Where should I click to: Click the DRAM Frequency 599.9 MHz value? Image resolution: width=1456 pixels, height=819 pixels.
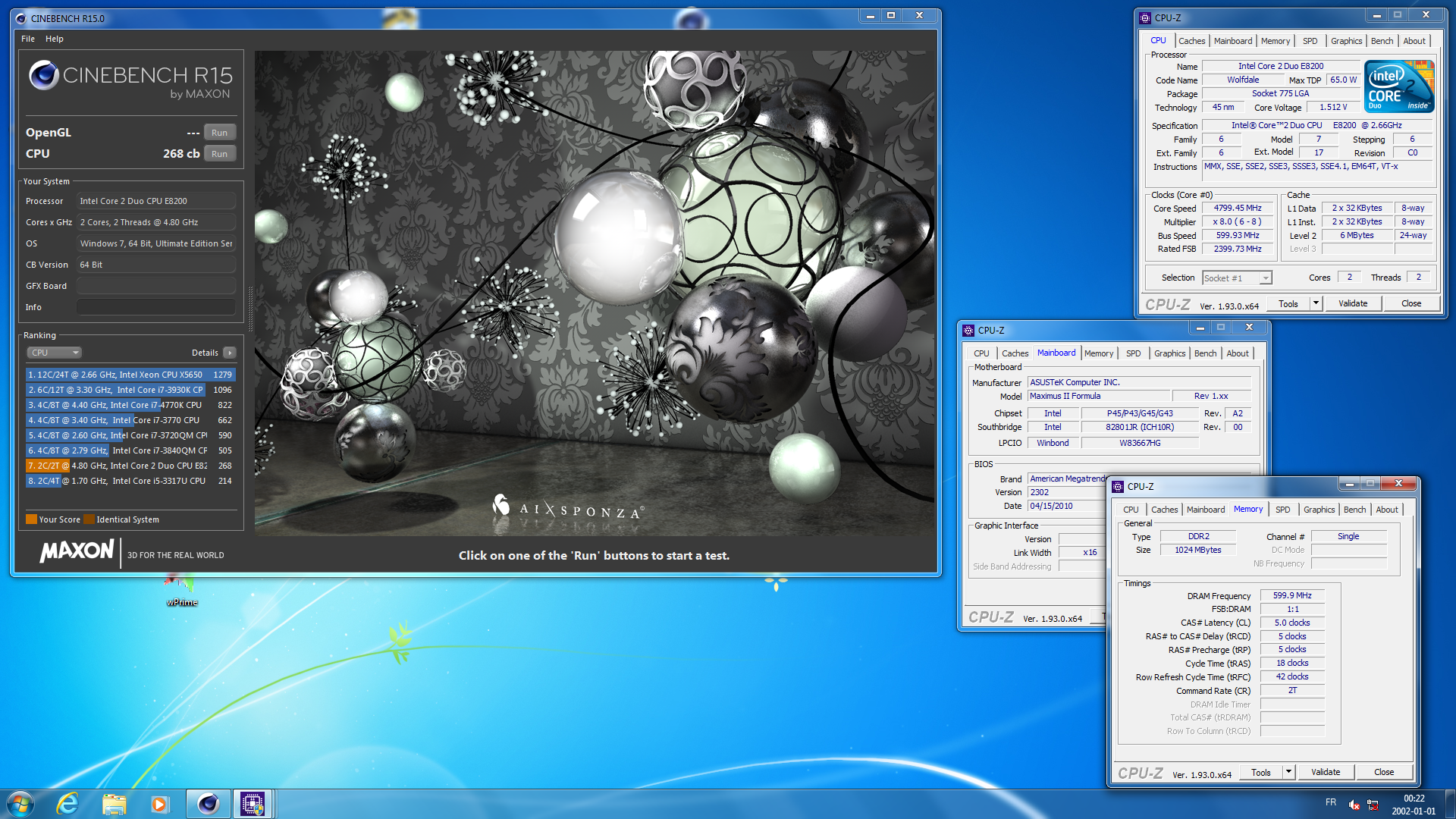click(1292, 595)
